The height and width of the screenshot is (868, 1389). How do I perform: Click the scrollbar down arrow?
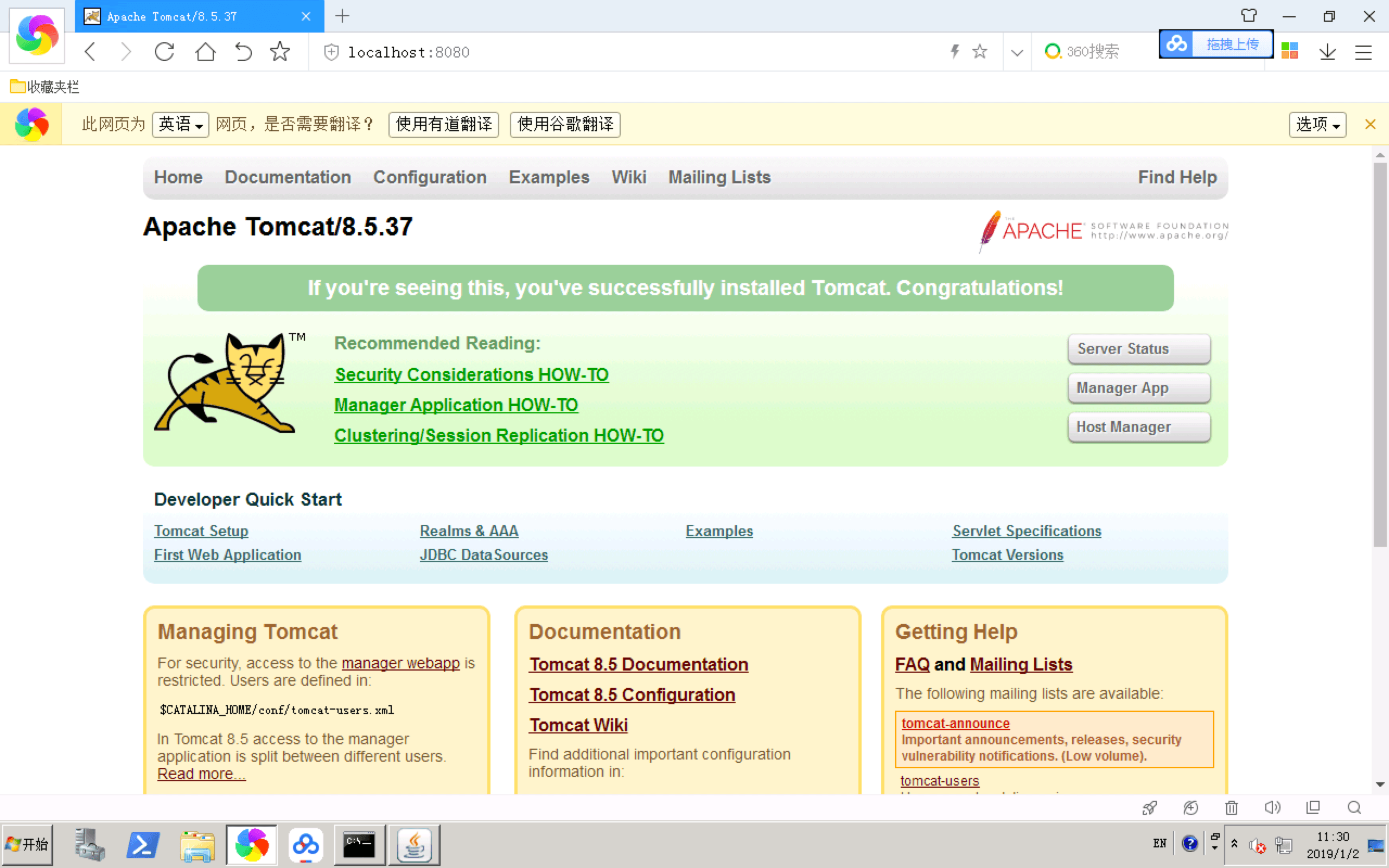(x=1380, y=784)
